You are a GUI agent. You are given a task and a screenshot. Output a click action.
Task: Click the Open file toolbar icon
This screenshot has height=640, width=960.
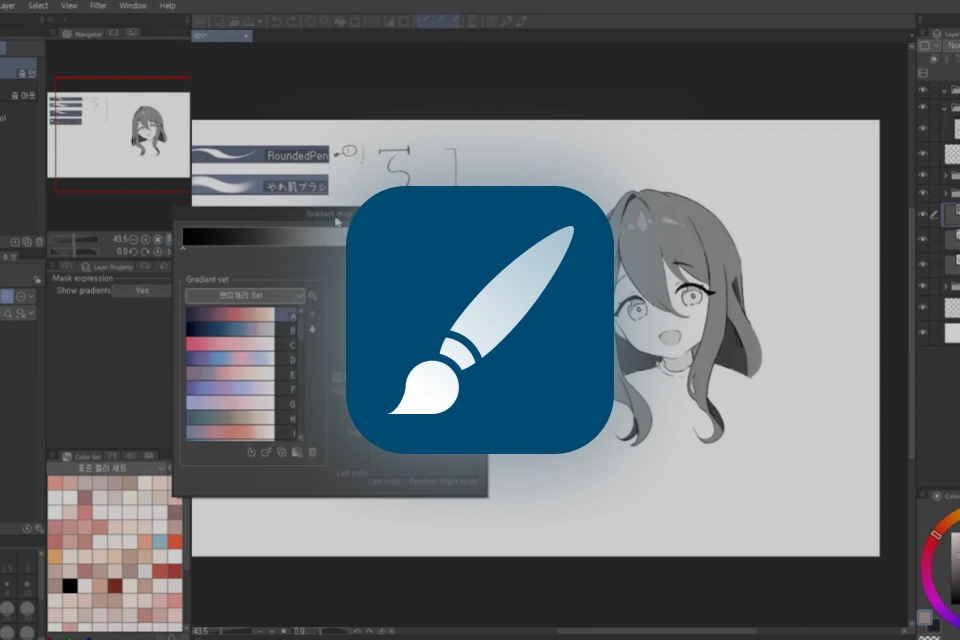tap(234, 21)
